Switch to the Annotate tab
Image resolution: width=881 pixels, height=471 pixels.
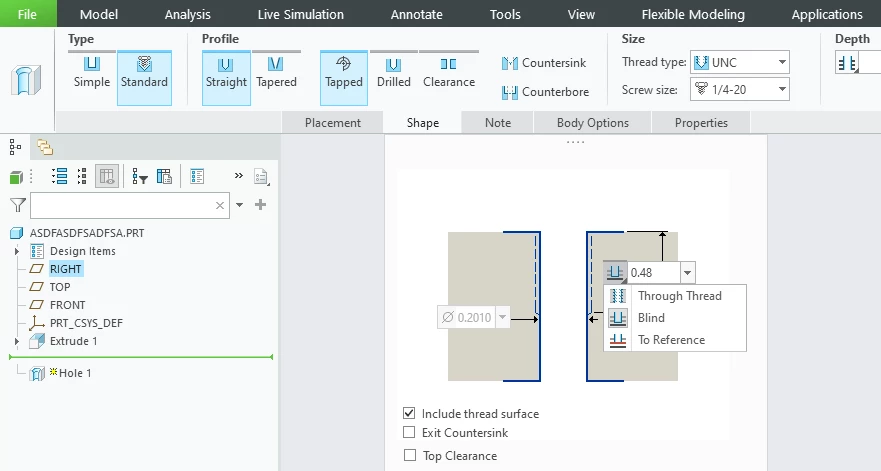click(416, 15)
